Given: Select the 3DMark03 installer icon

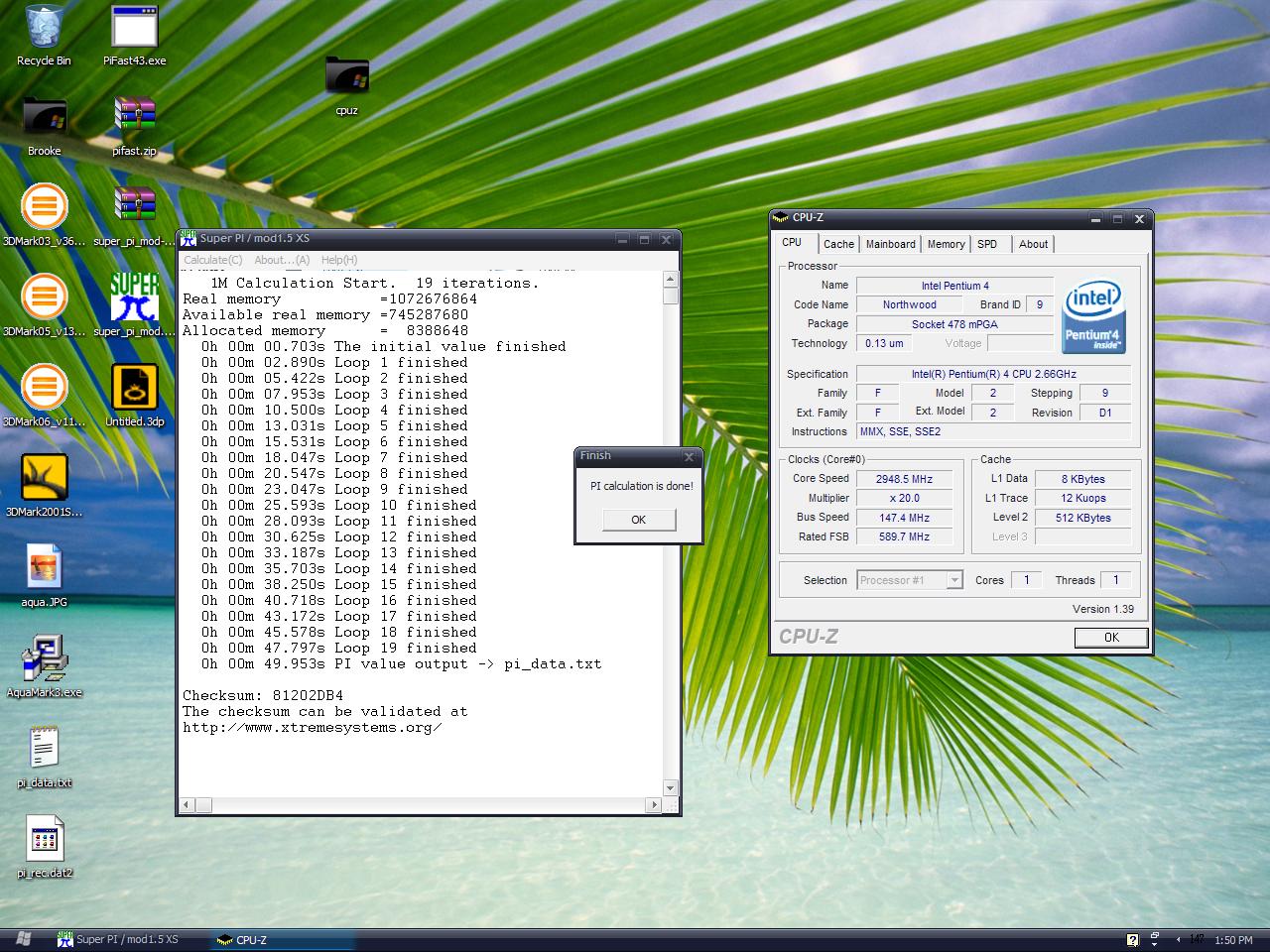Looking at the screenshot, I should (x=44, y=207).
